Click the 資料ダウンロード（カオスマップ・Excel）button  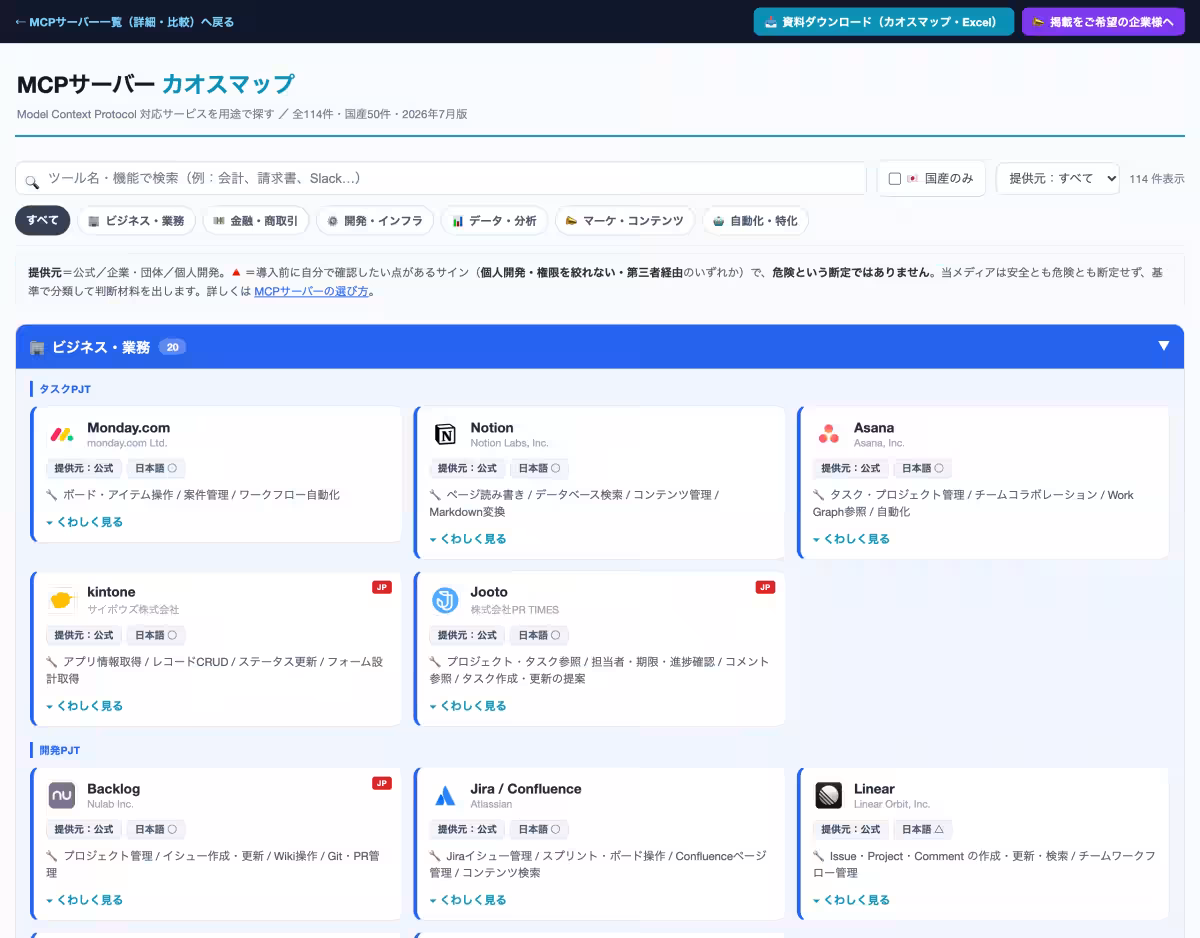[x=884, y=22]
